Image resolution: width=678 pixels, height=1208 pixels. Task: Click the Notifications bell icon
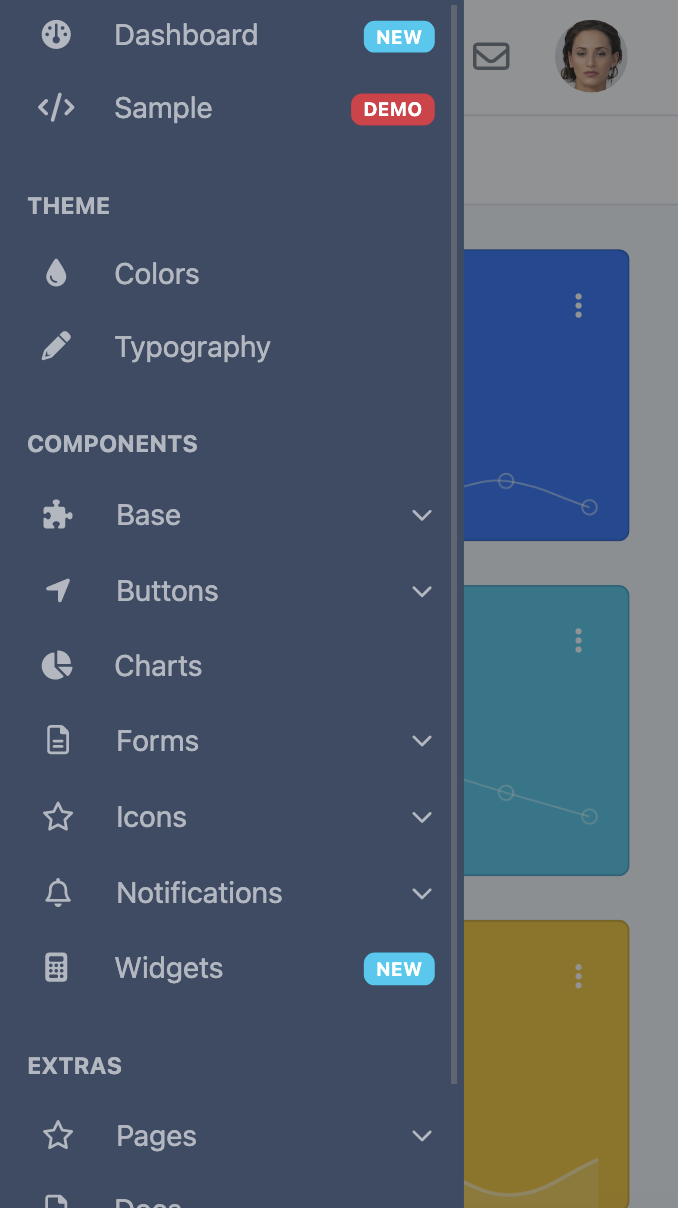[57, 892]
